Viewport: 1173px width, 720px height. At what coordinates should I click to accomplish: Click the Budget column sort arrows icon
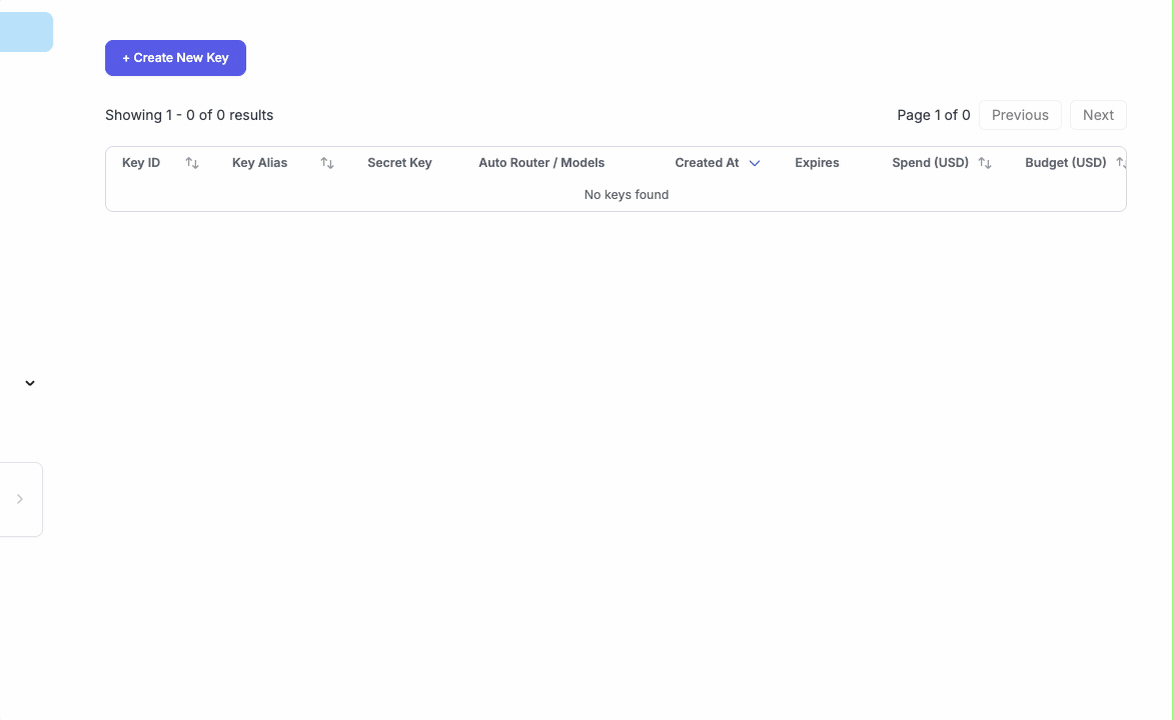[x=1122, y=162]
